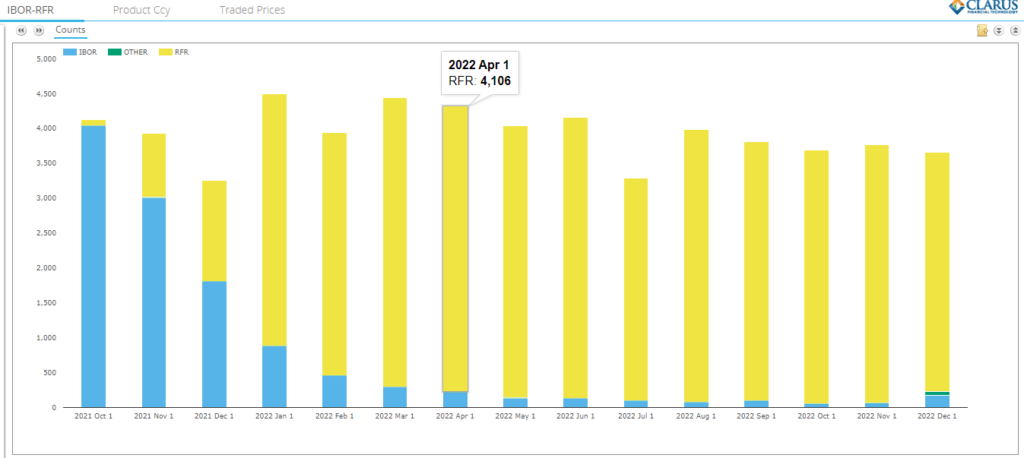1024x458 pixels.
Task: Click the Clarus Financial Technology logo
Action: tap(985, 7)
